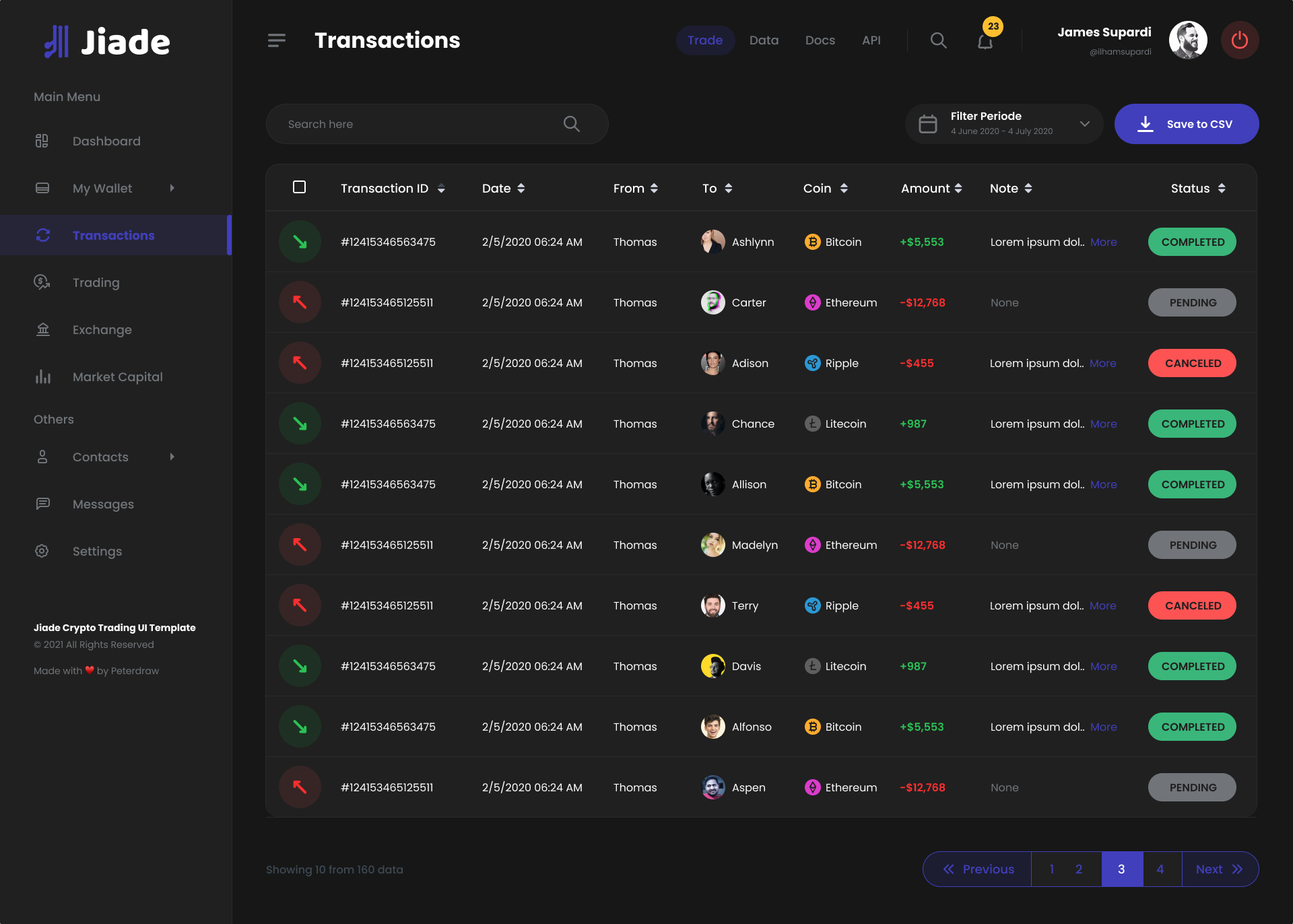This screenshot has width=1293, height=924.
Task: Sort transactions by the Amount column arrows
Action: pyautogui.click(x=959, y=188)
